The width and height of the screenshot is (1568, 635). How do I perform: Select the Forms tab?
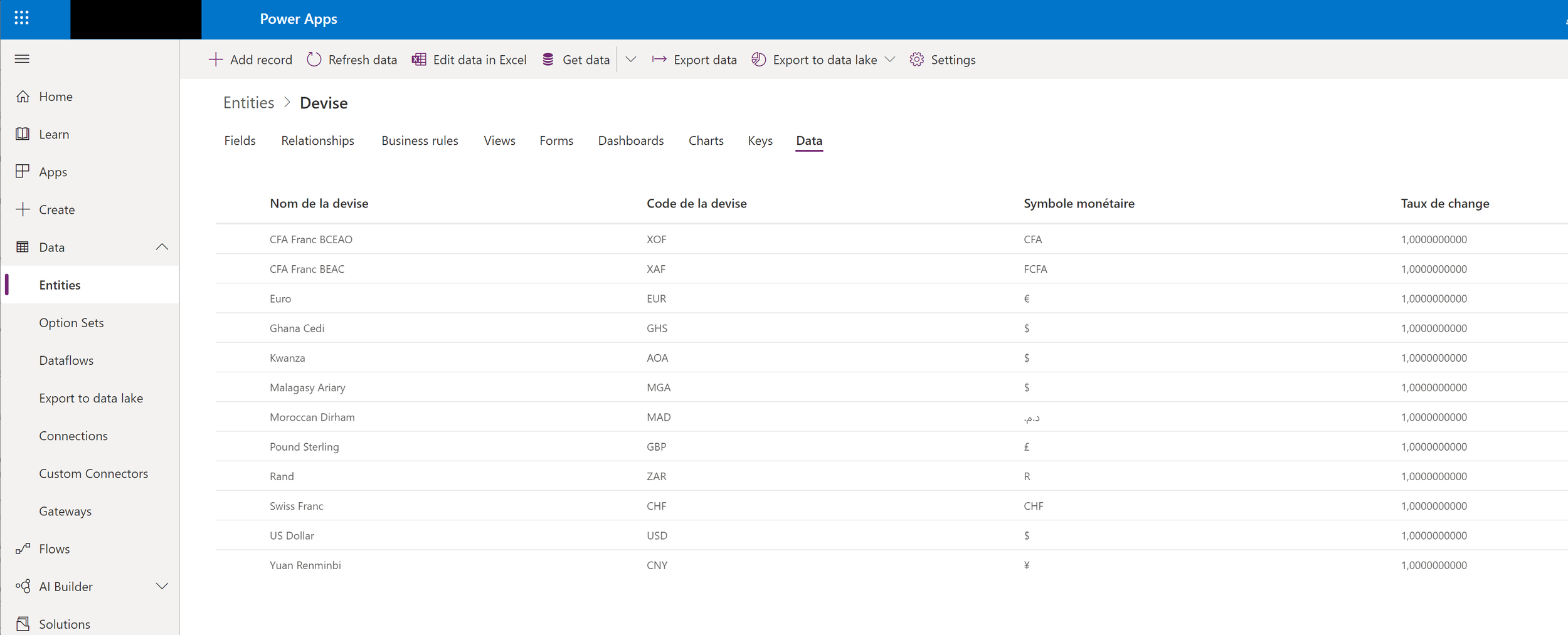coord(557,140)
